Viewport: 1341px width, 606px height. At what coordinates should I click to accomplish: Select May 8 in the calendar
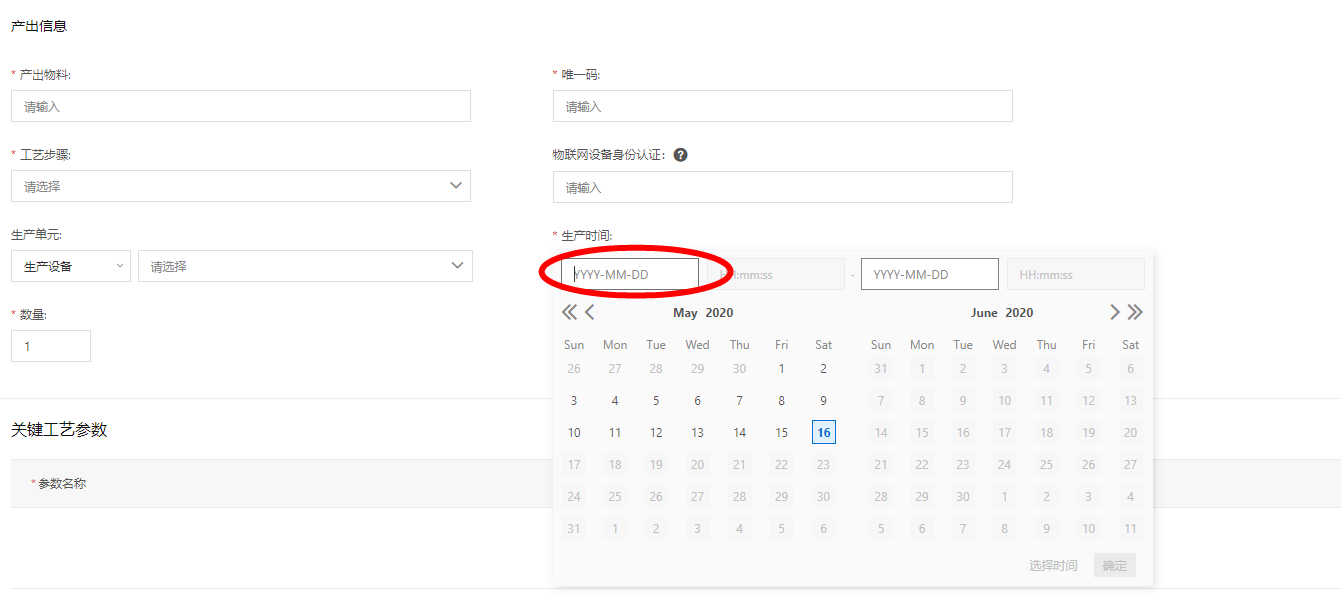click(x=782, y=400)
